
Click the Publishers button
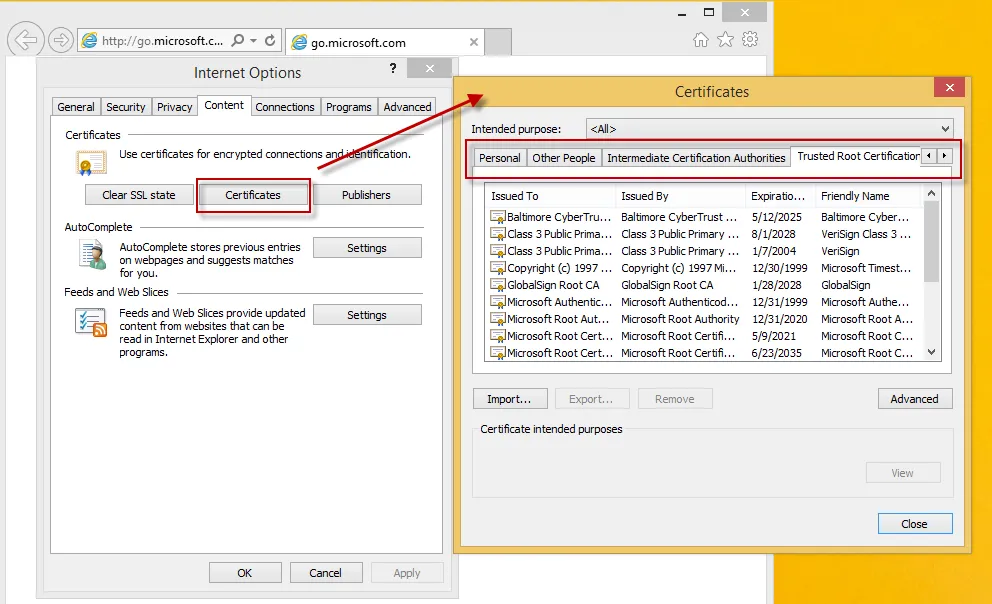pos(366,195)
